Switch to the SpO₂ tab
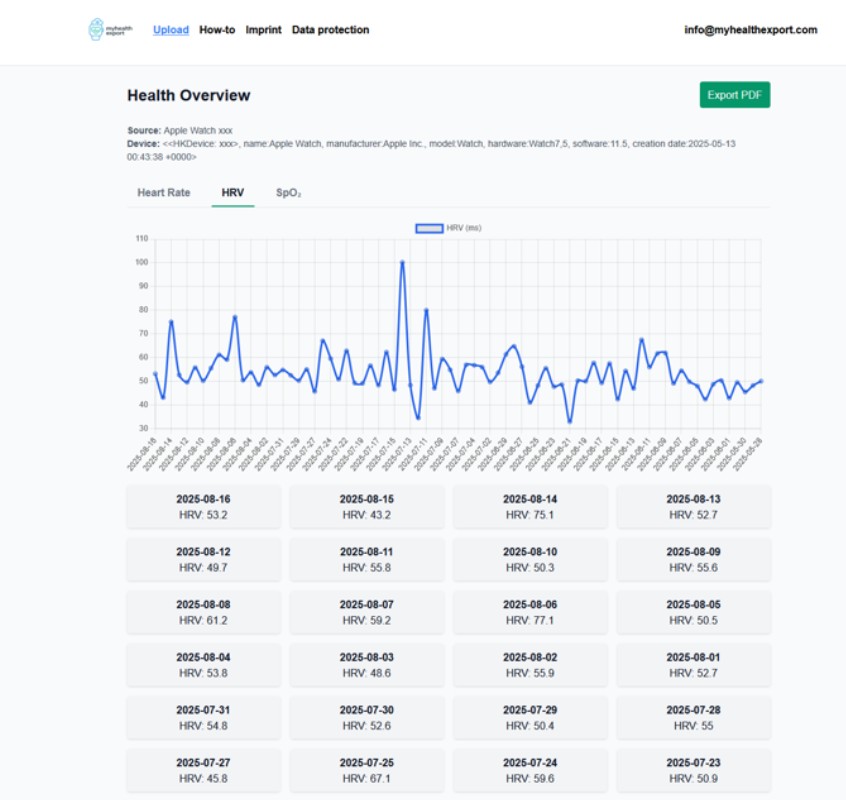The height and width of the screenshot is (800, 846). coord(289,192)
